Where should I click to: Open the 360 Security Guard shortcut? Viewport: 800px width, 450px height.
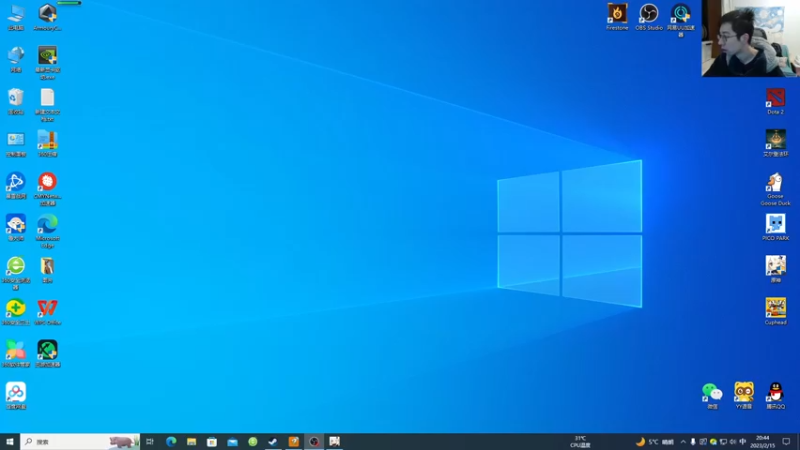tap(16, 312)
